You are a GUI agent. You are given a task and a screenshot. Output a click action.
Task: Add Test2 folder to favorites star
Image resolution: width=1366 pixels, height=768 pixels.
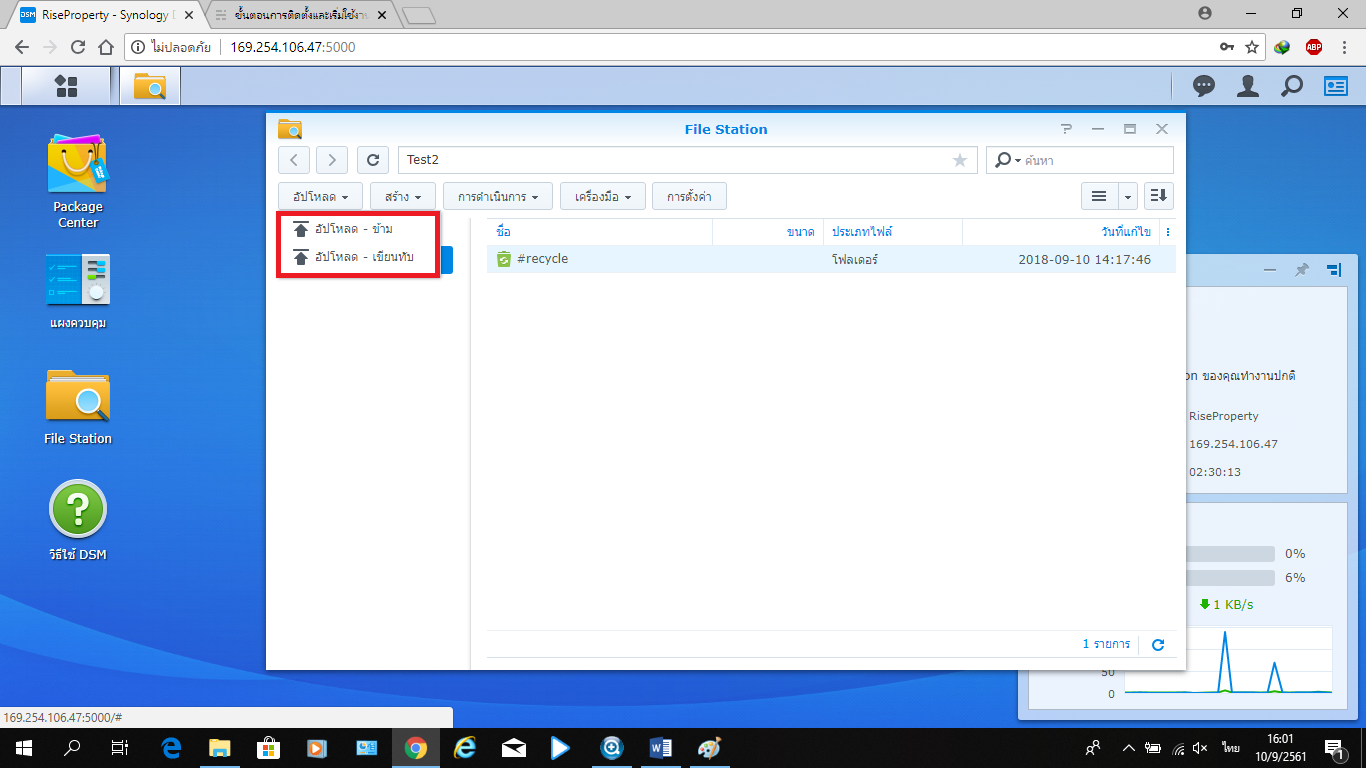coord(960,160)
